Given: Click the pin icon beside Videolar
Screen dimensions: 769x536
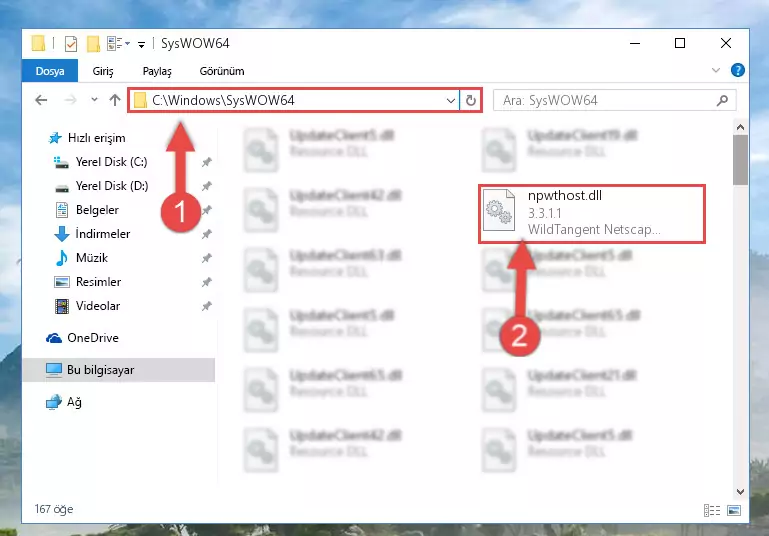Looking at the screenshot, I should tap(206, 306).
